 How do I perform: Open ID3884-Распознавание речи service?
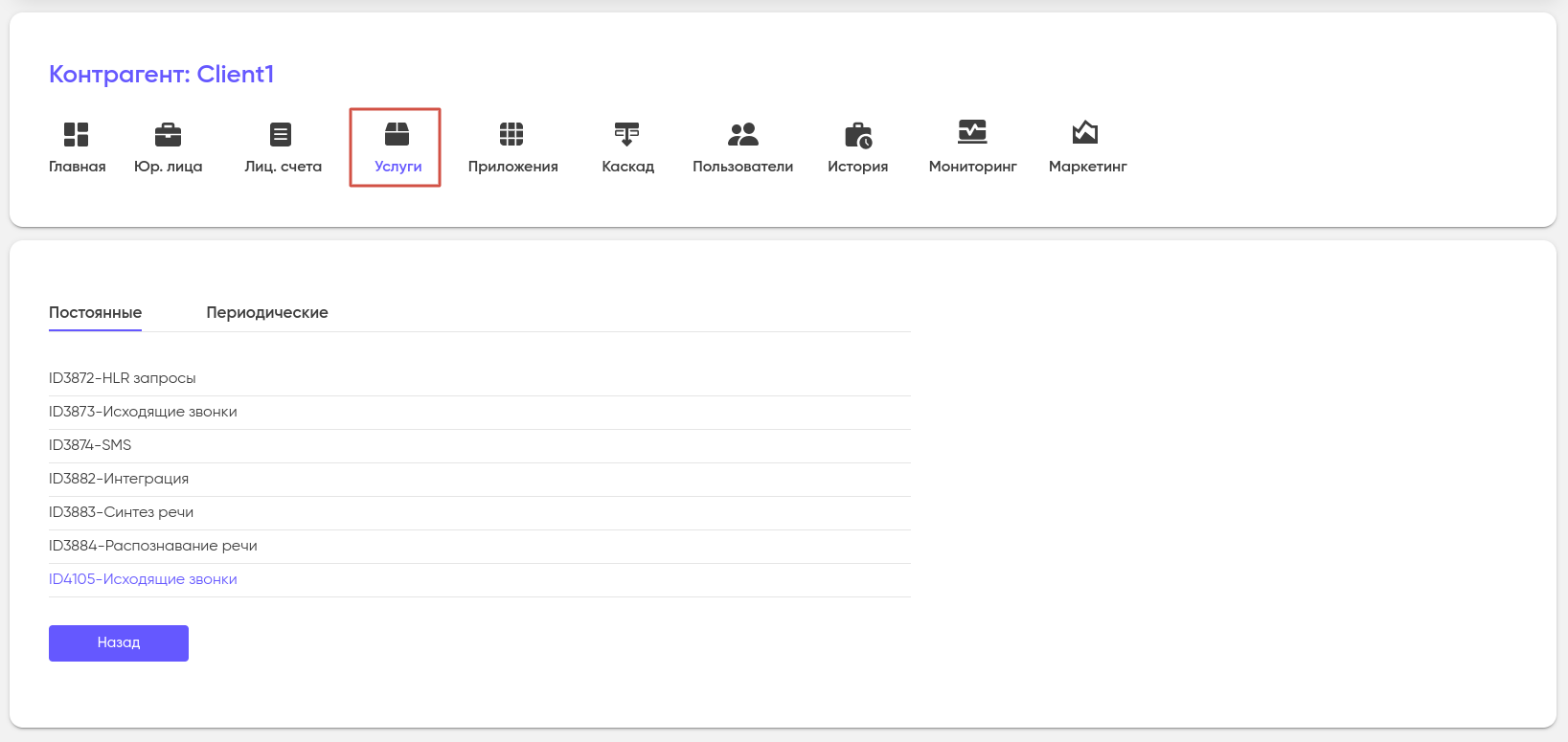click(x=153, y=546)
